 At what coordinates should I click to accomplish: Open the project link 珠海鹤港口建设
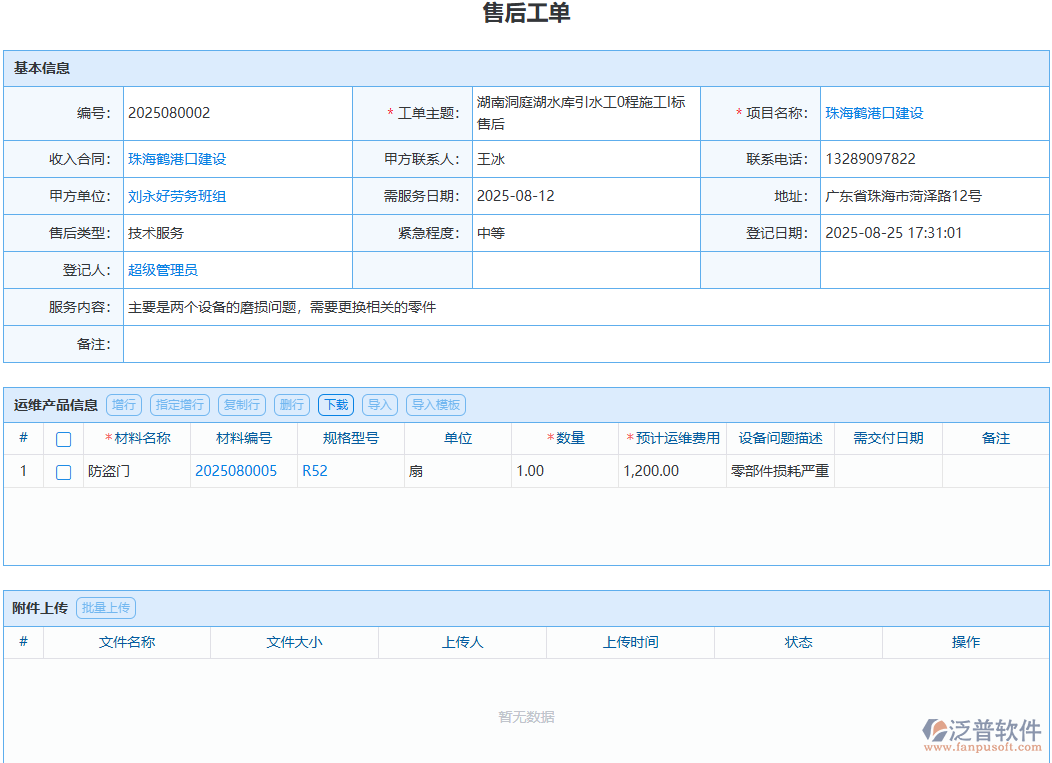874,113
